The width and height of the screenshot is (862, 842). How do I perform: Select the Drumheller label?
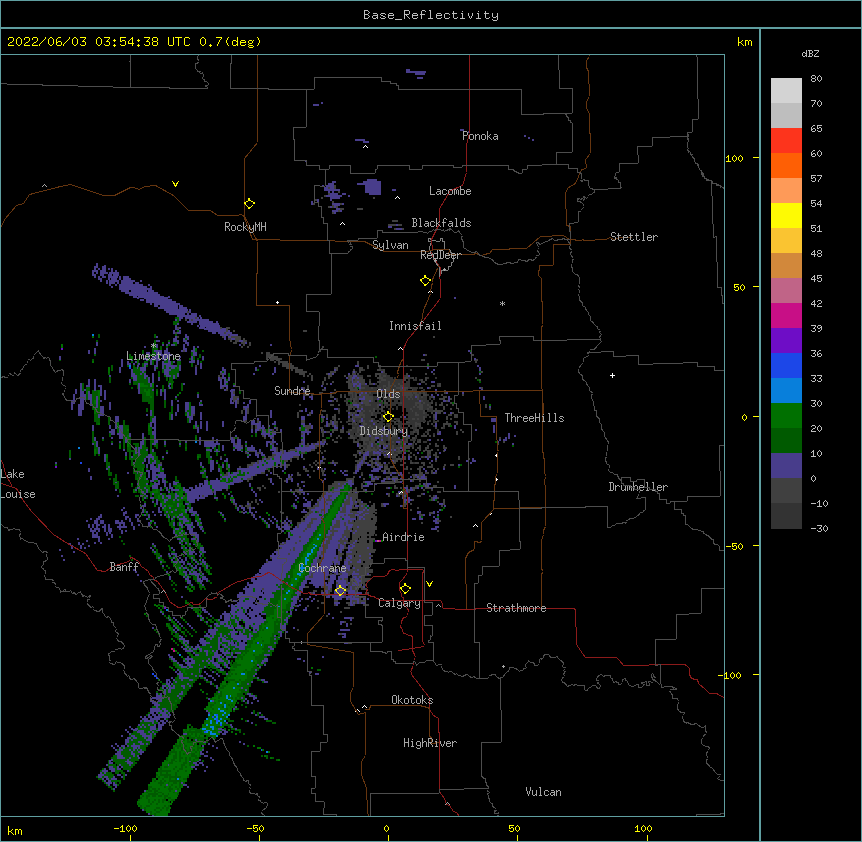coord(638,487)
